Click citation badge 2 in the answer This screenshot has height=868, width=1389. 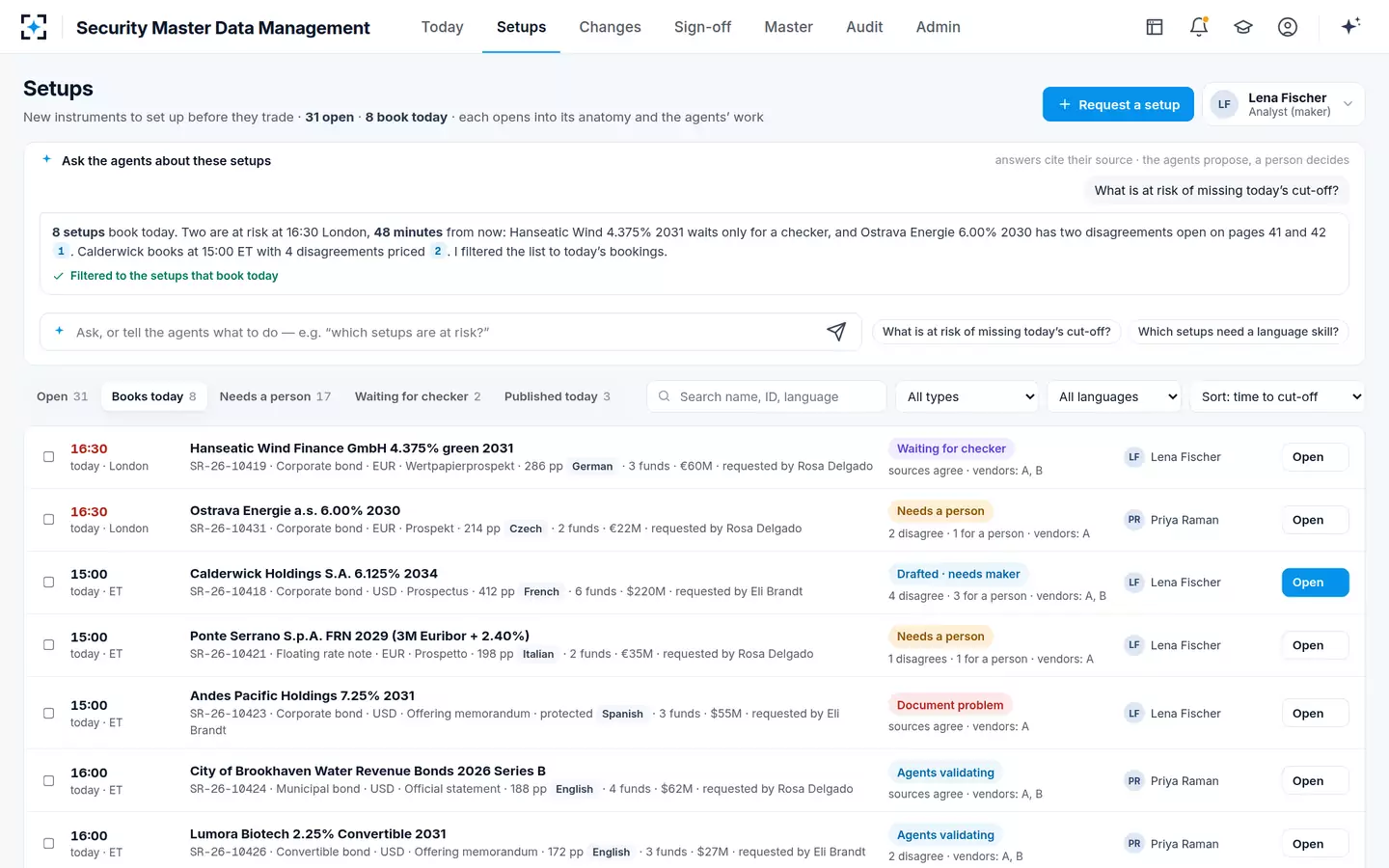pos(438,252)
